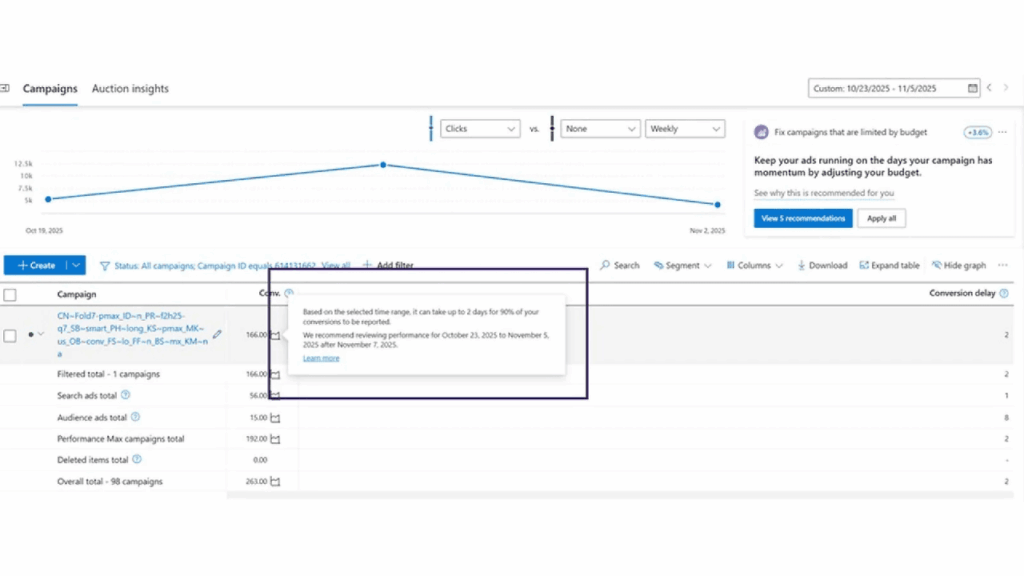The height and width of the screenshot is (576, 1024).
Task: Open the calendar icon in date field
Action: point(972,88)
